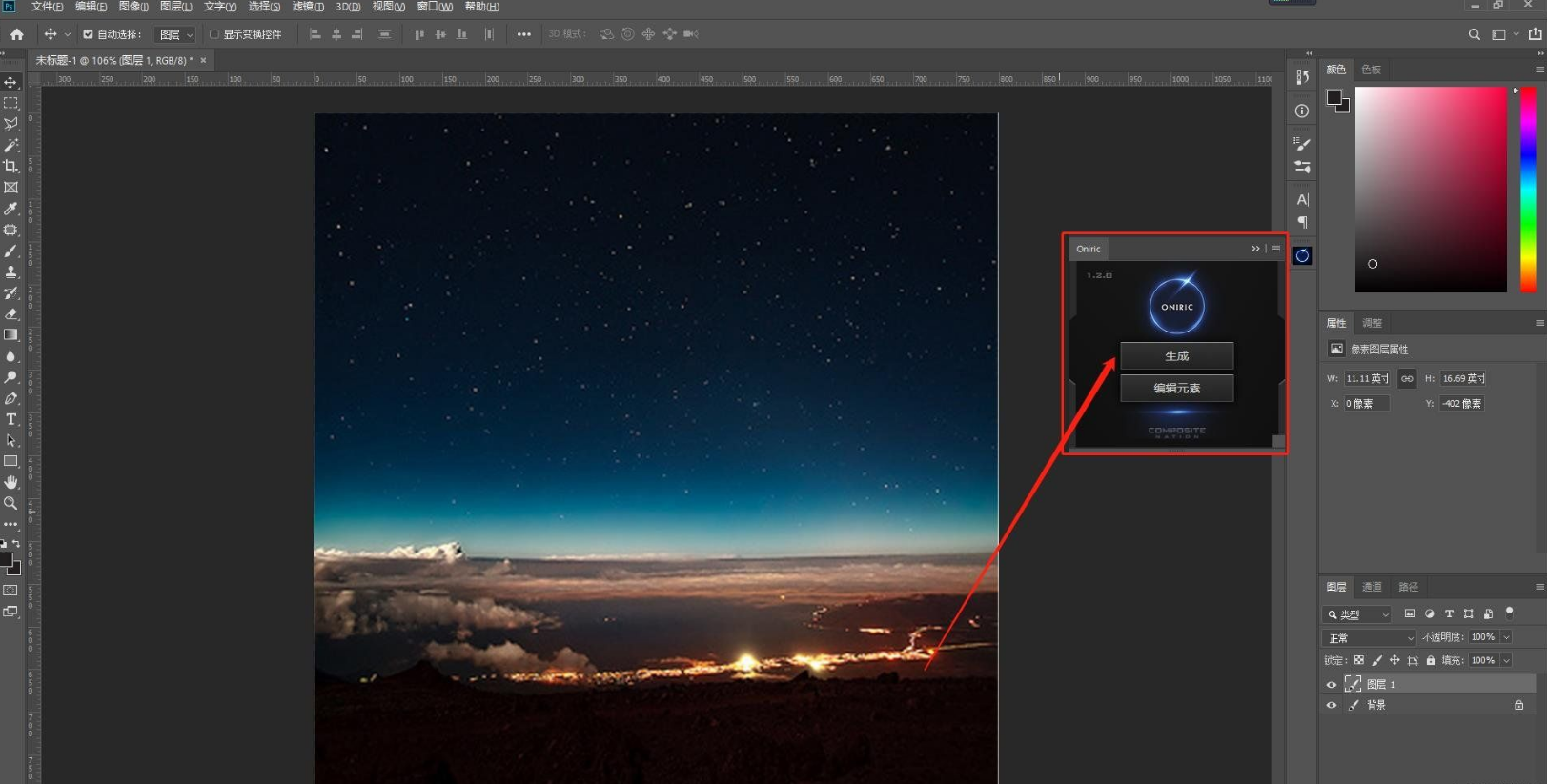
Task: Select the Pen tool
Action: coord(10,398)
